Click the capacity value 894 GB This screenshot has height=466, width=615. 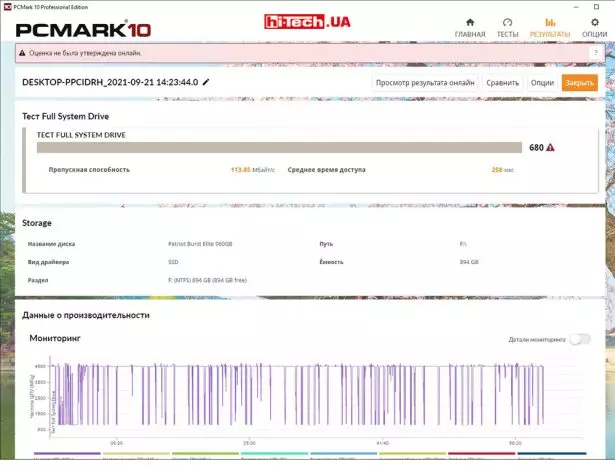click(x=469, y=262)
